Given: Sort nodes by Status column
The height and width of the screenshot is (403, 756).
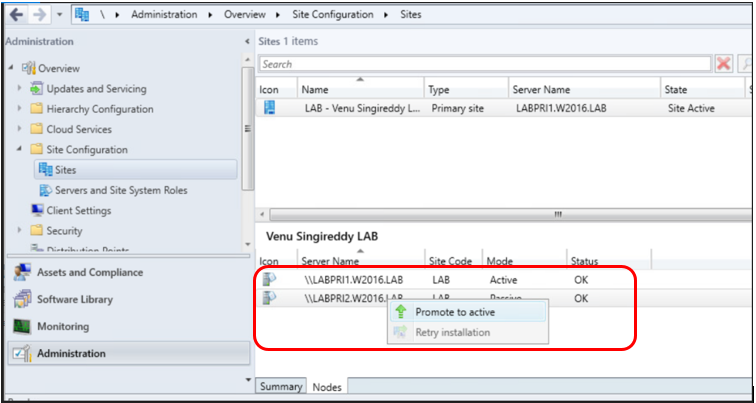Looking at the screenshot, I should (608, 261).
